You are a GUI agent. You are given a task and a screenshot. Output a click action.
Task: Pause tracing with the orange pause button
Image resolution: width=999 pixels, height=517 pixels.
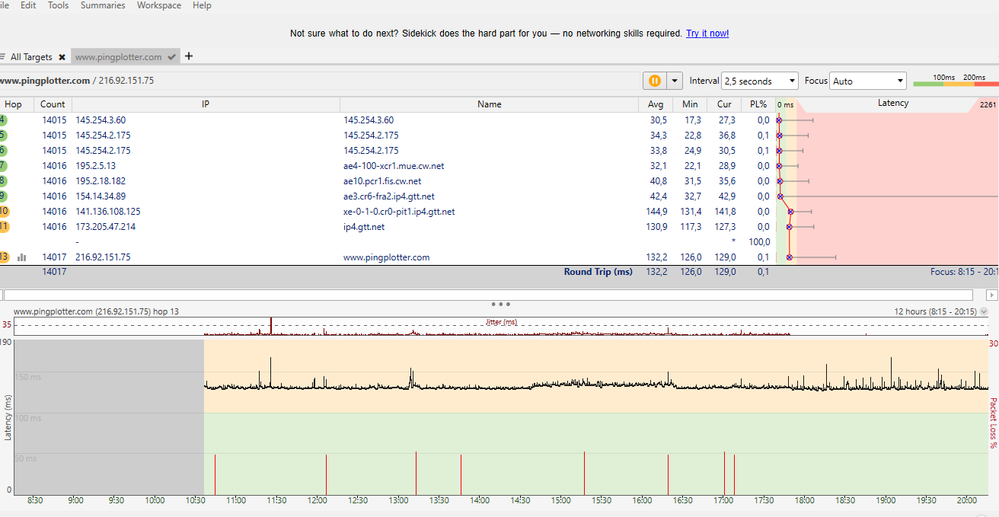click(x=654, y=81)
